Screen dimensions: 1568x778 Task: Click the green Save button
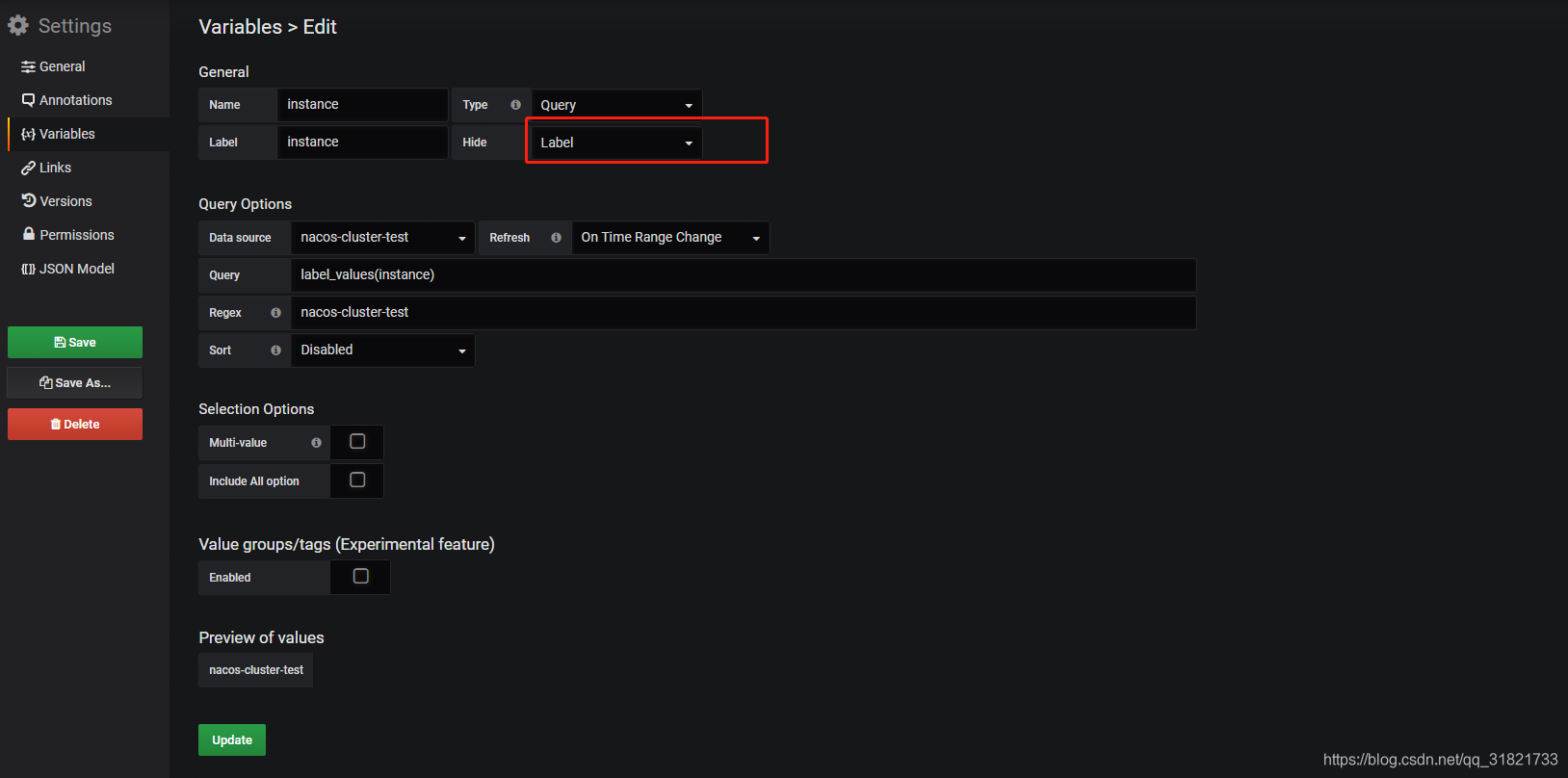75,343
